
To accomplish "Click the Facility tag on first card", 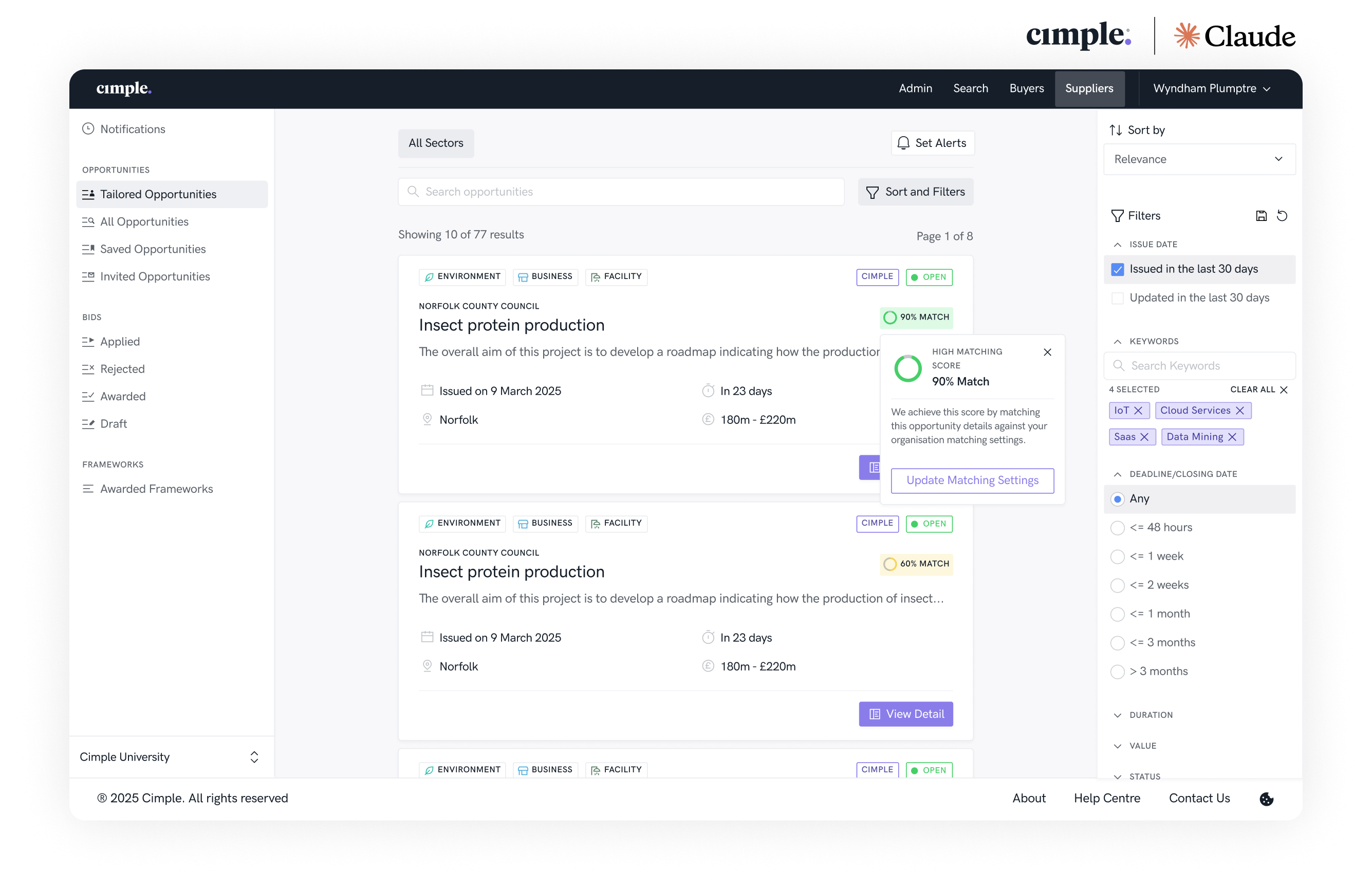I will [x=616, y=276].
